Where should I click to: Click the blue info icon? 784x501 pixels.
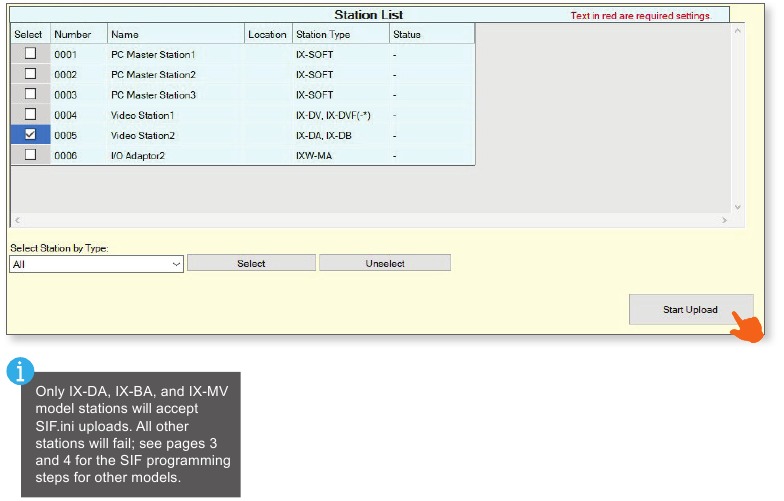tap(21, 370)
